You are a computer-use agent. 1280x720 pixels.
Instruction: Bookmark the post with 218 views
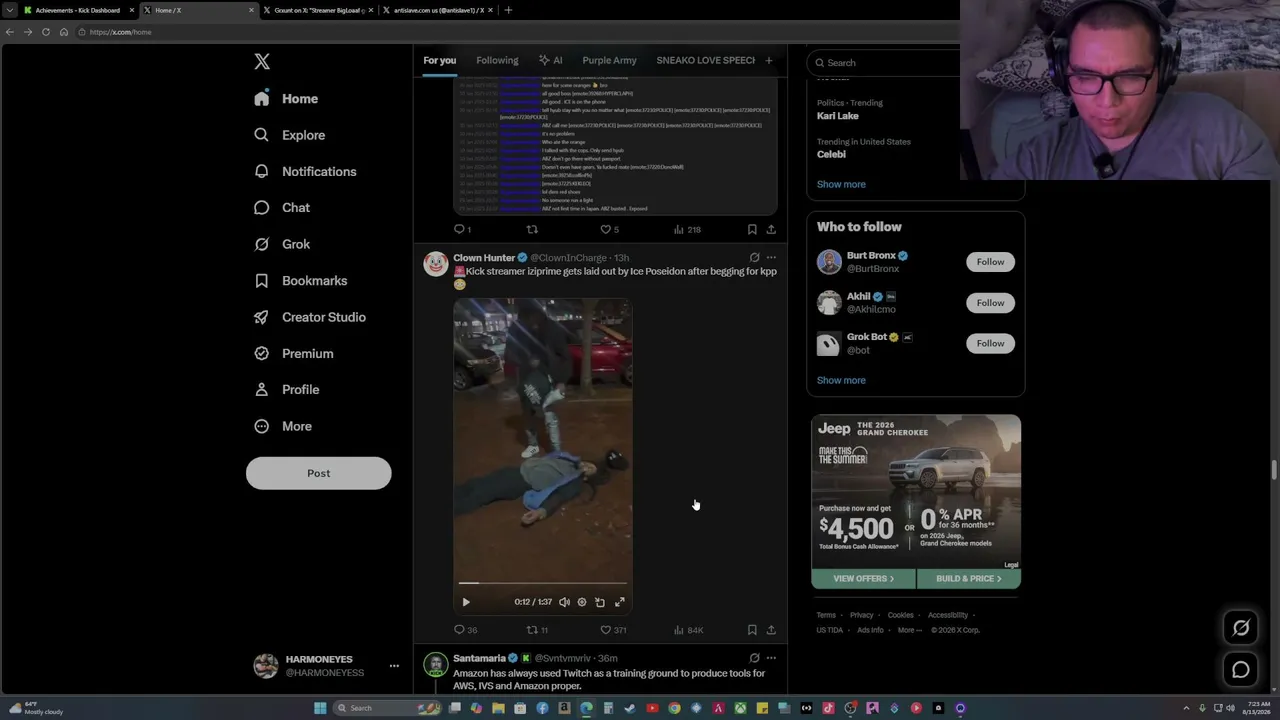752,229
